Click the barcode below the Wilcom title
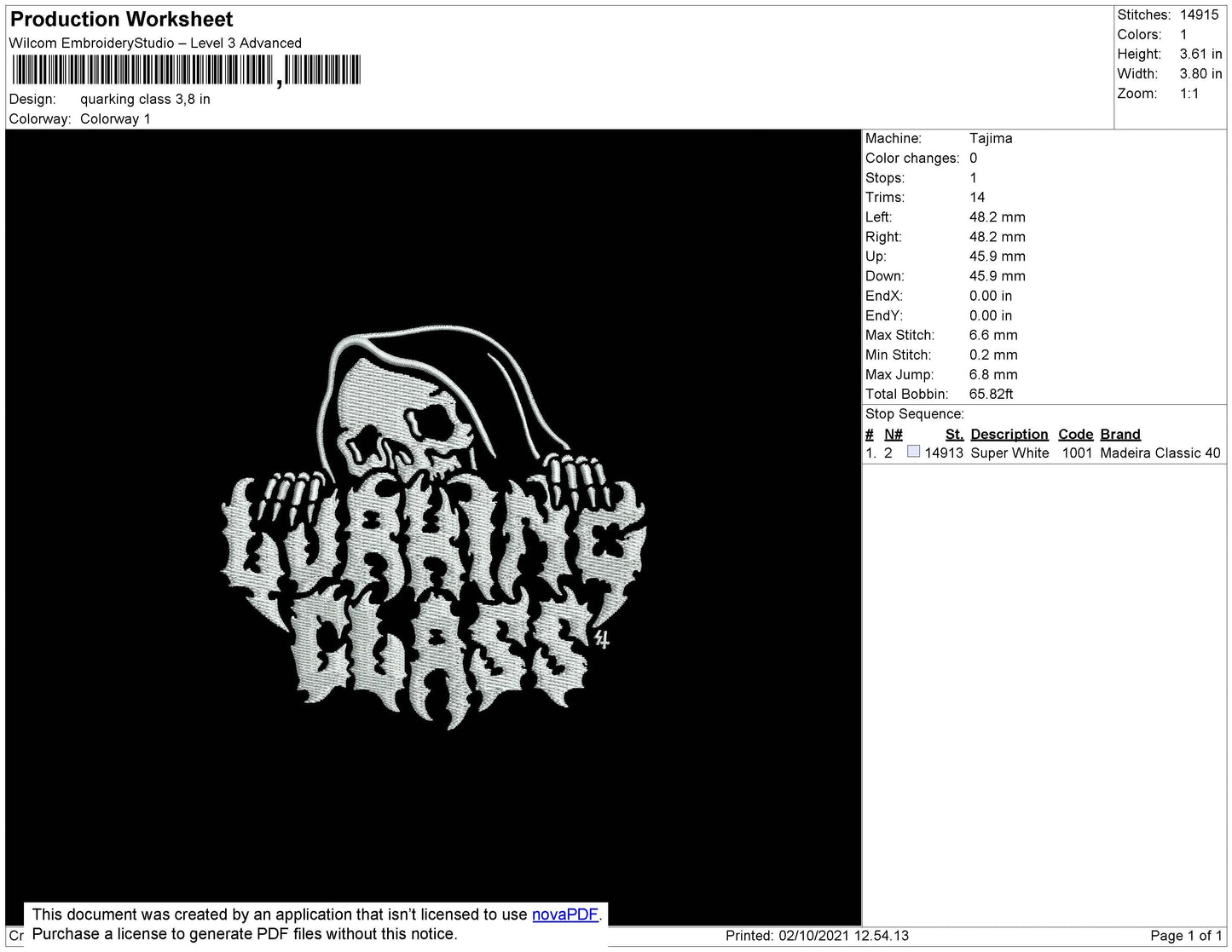The width and height of the screenshot is (1232, 952). click(187, 70)
